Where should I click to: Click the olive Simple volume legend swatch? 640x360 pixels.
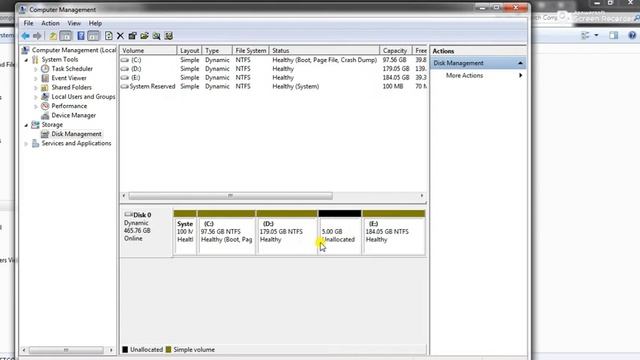168,350
